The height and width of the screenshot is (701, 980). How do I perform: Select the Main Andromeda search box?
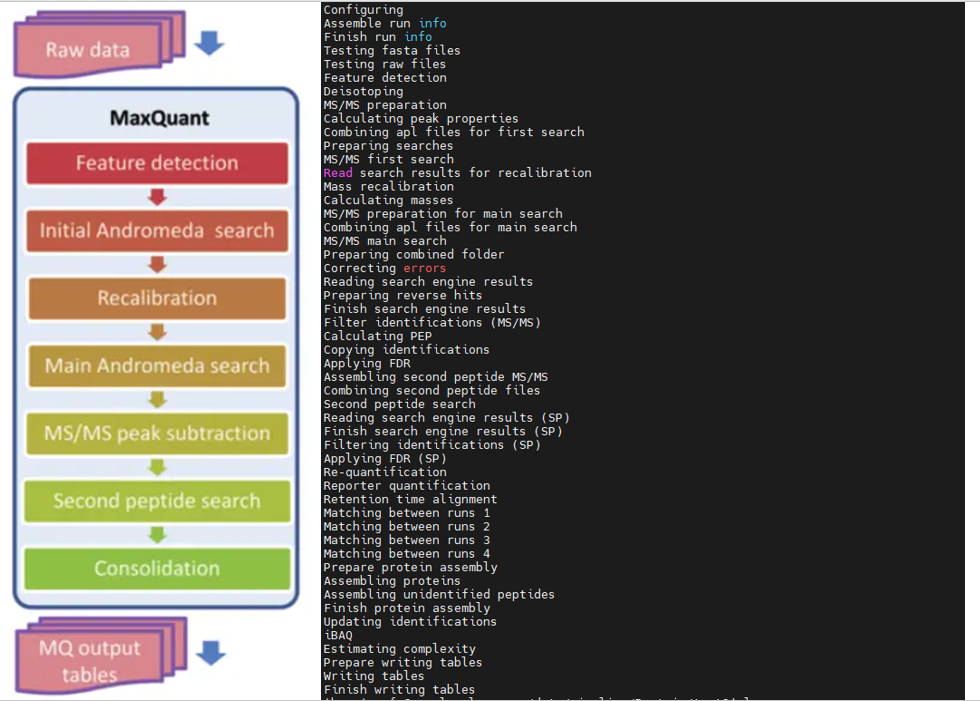157,365
